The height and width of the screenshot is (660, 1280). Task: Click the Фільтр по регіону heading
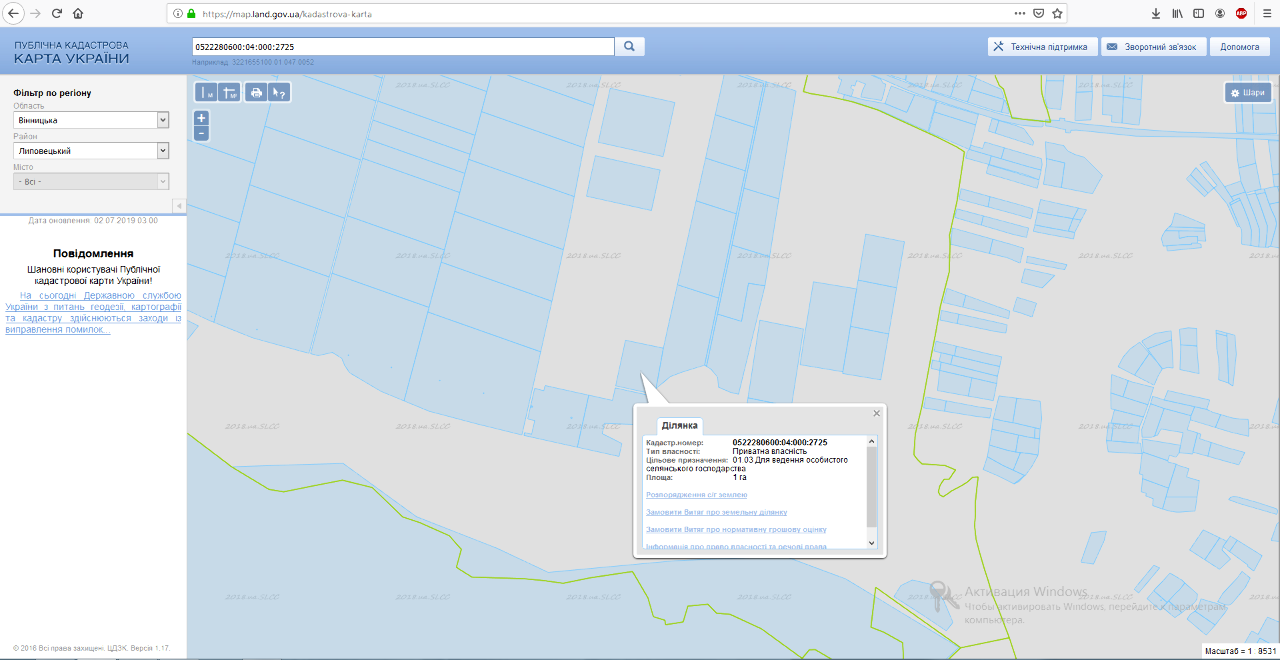coord(52,93)
